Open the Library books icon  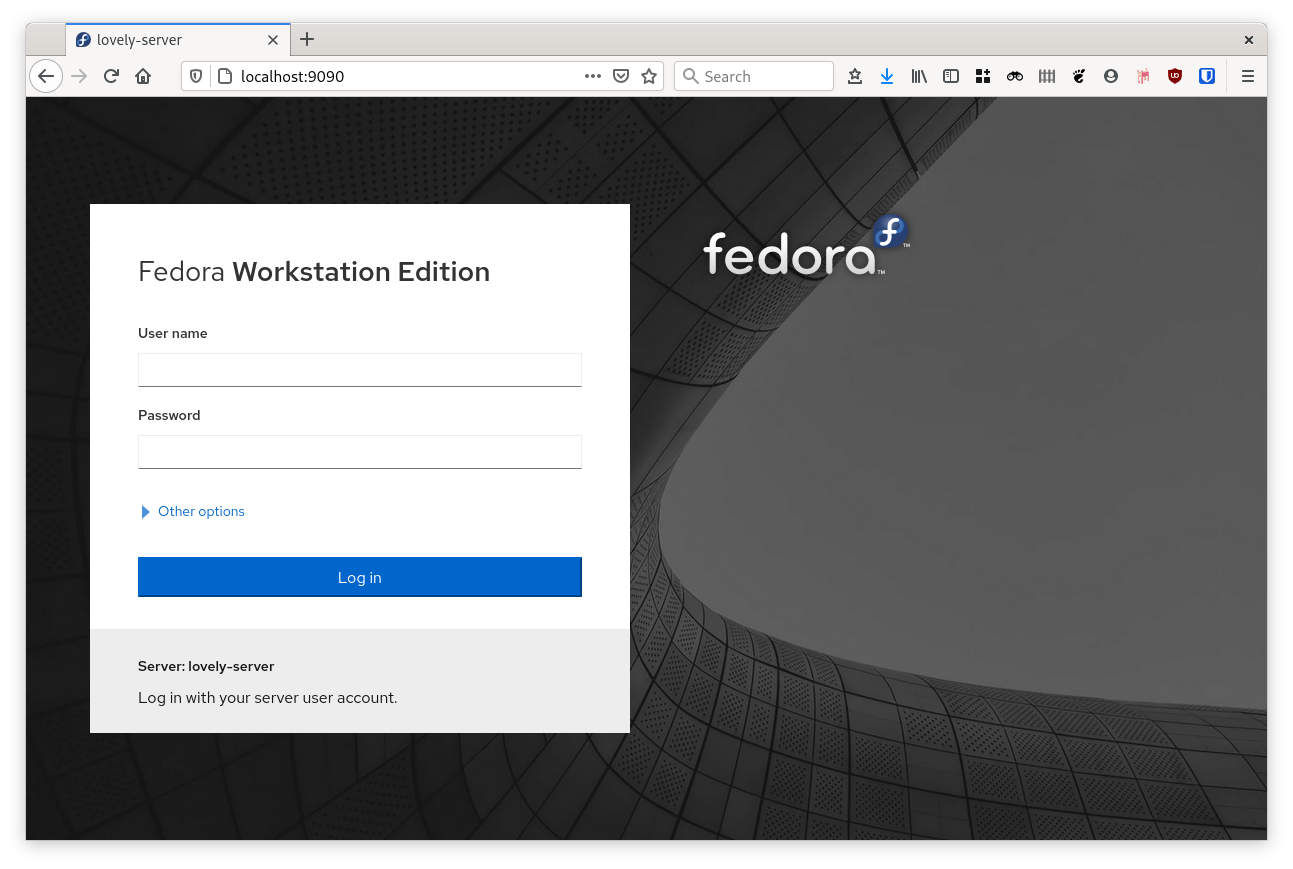click(x=919, y=76)
